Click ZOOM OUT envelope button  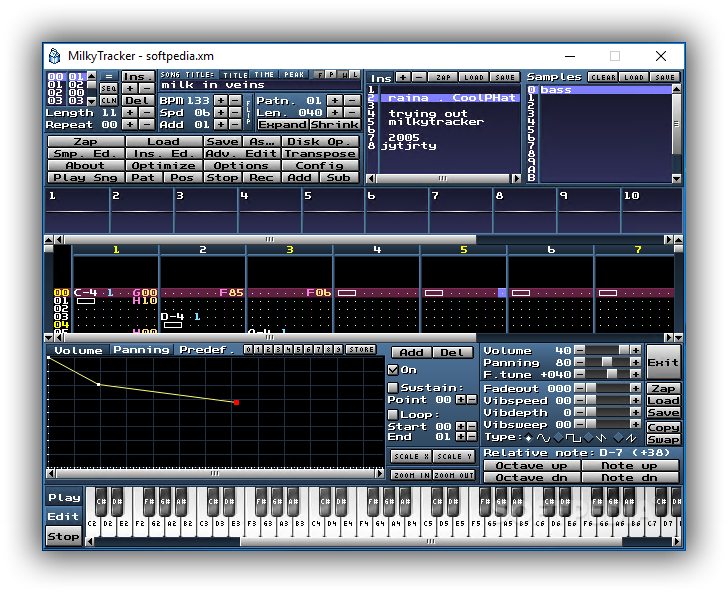click(454, 475)
